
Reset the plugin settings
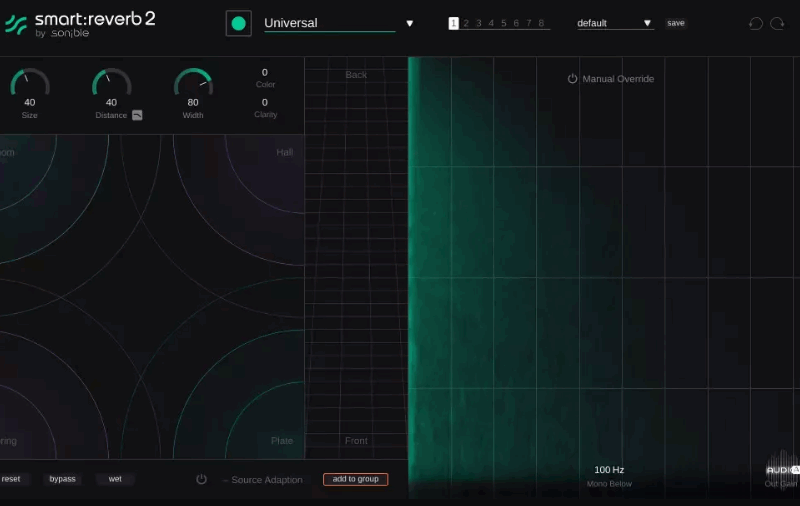pyautogui.click(x=11, y=479)
